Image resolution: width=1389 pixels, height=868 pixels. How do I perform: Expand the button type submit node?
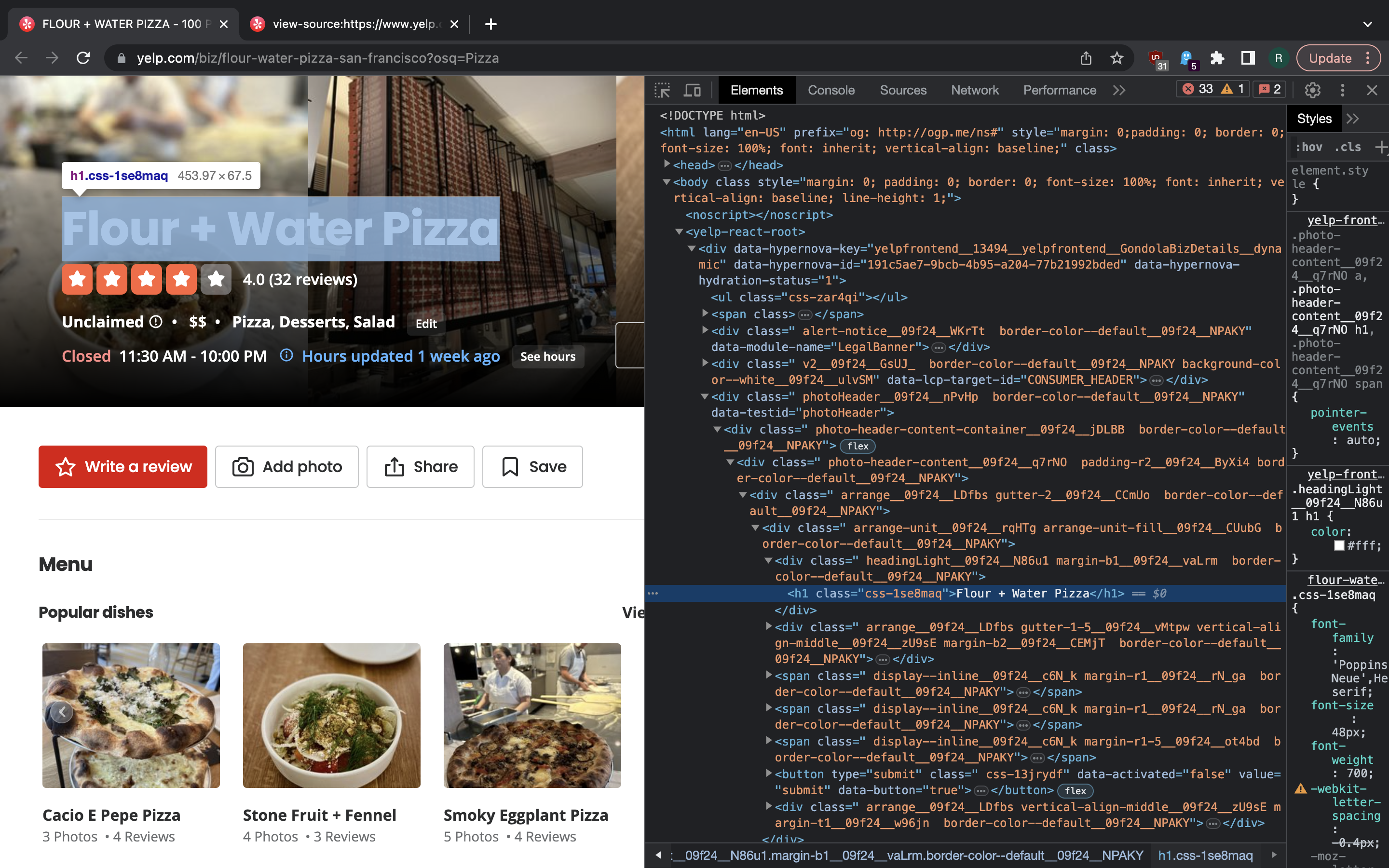(x=769, y=774)
